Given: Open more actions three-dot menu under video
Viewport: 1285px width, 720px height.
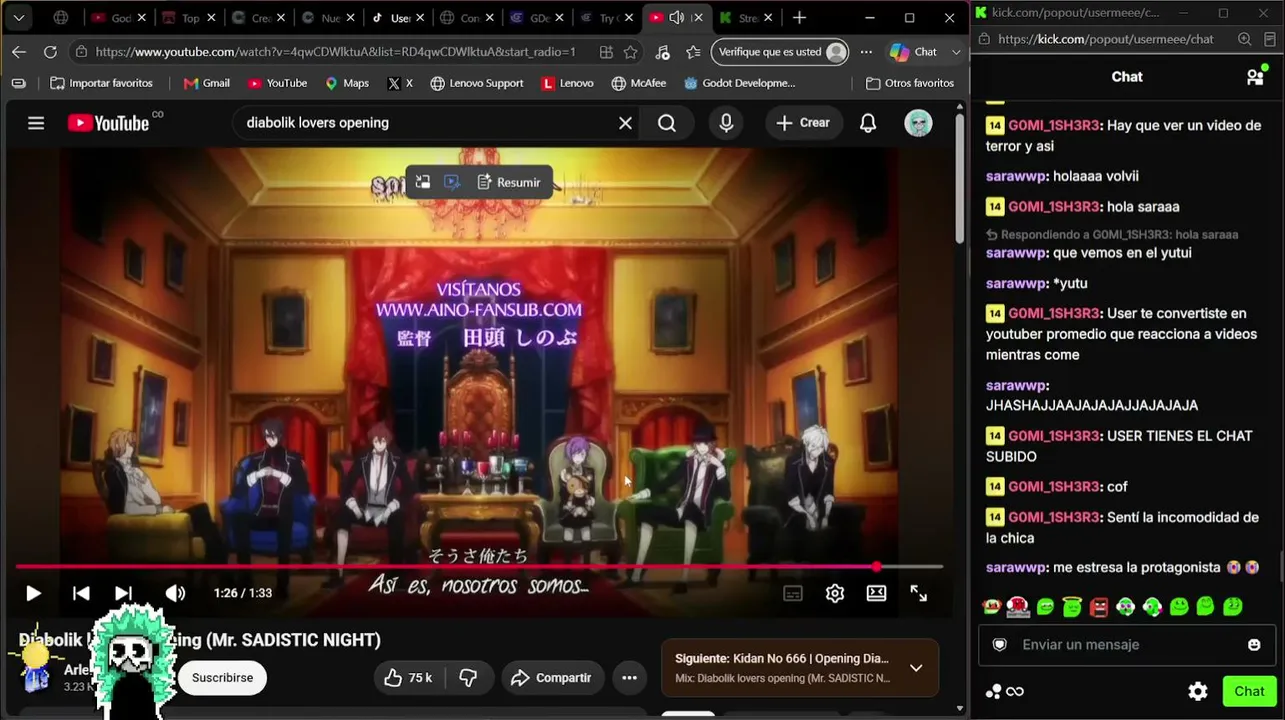Looking at the screenshot, I should 629,678.
